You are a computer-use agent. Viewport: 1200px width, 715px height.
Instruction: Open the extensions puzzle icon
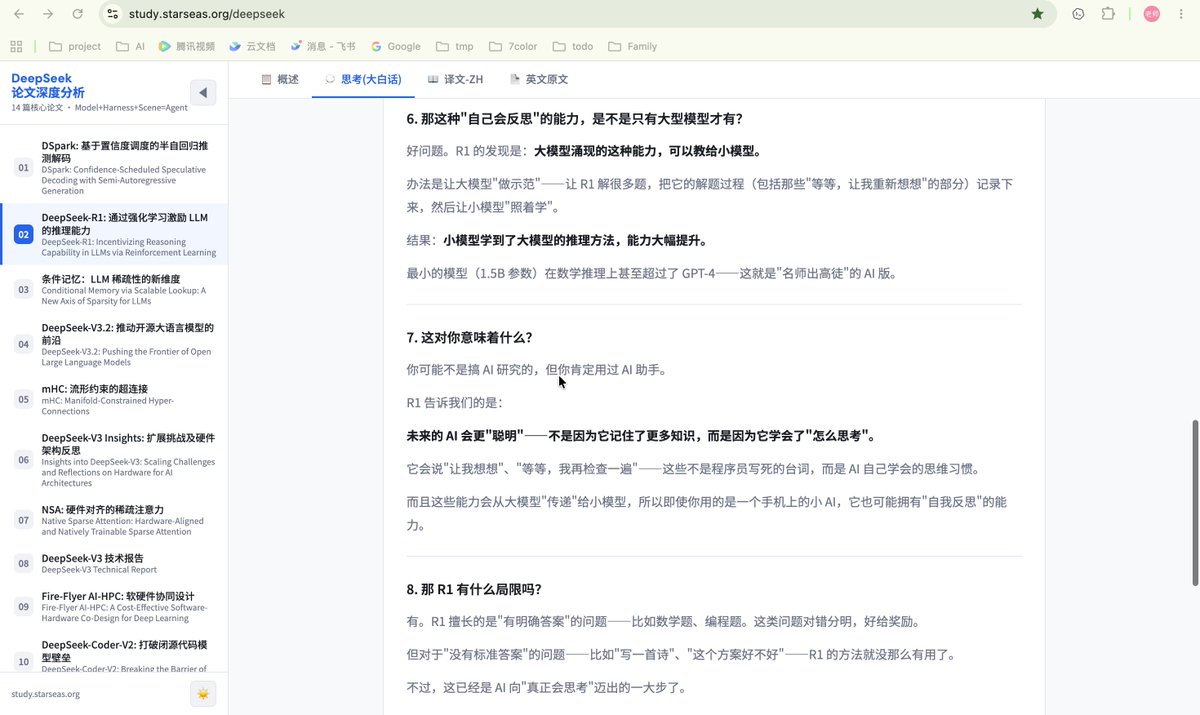[x=1108, y=14]
